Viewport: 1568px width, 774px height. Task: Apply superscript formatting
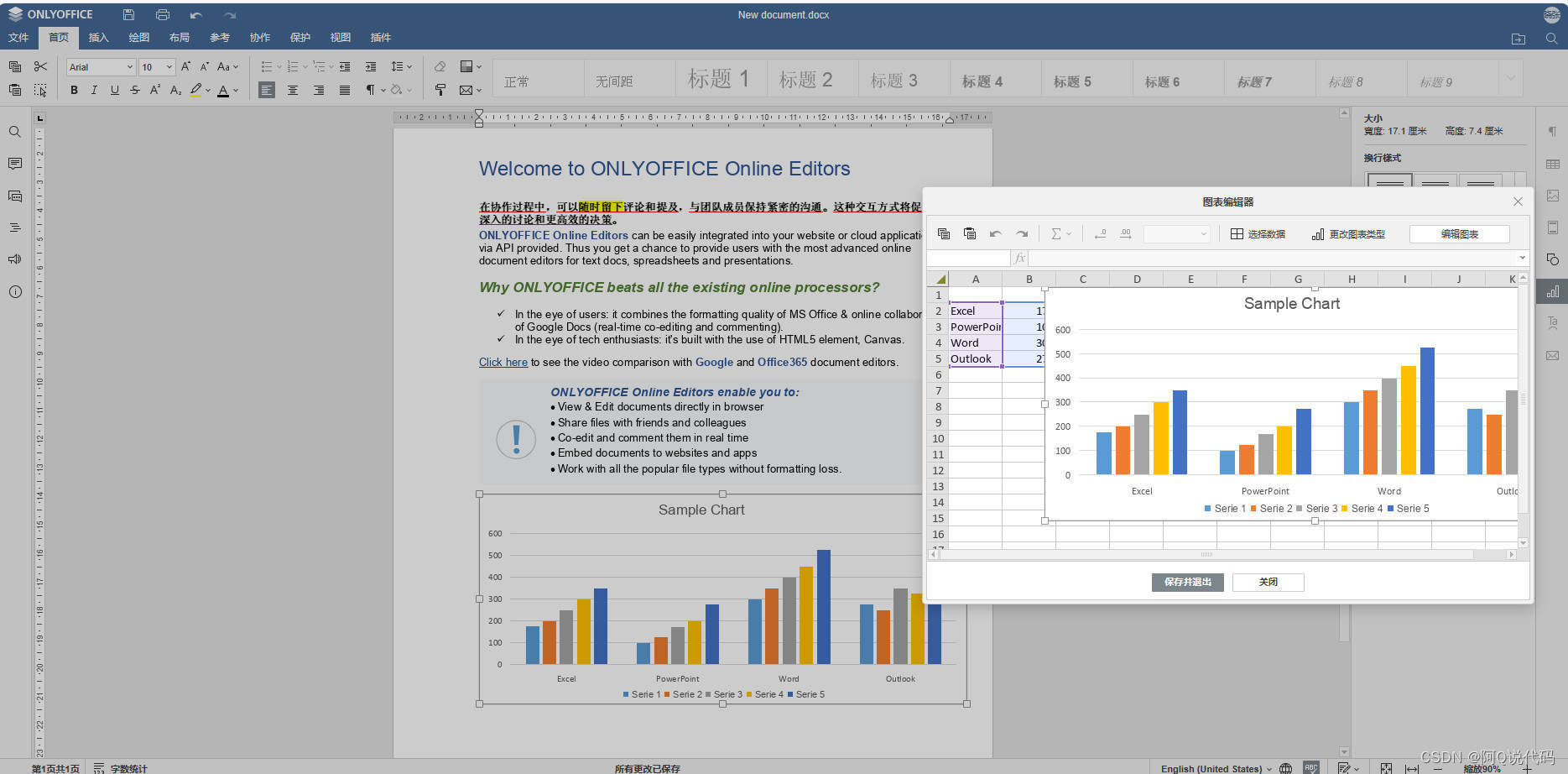tap(155, 90)
